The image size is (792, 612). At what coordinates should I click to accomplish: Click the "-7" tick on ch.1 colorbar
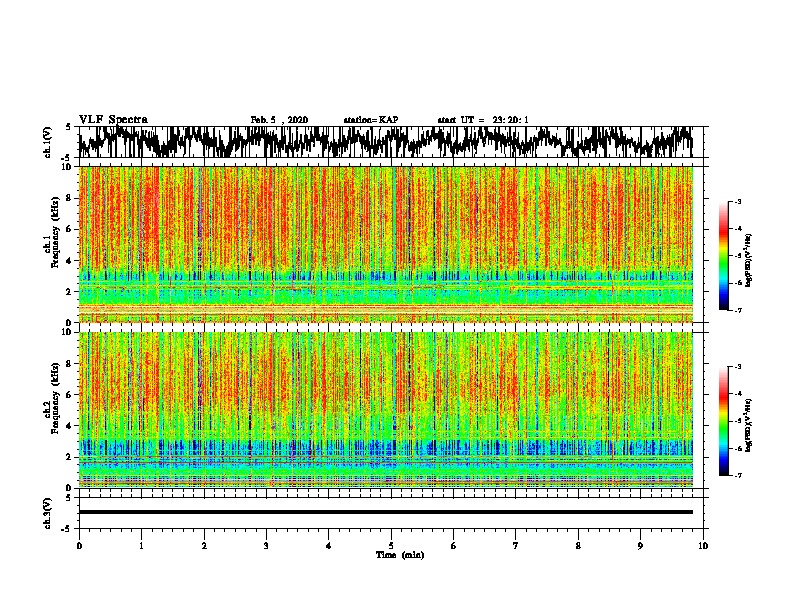(738, 310)
